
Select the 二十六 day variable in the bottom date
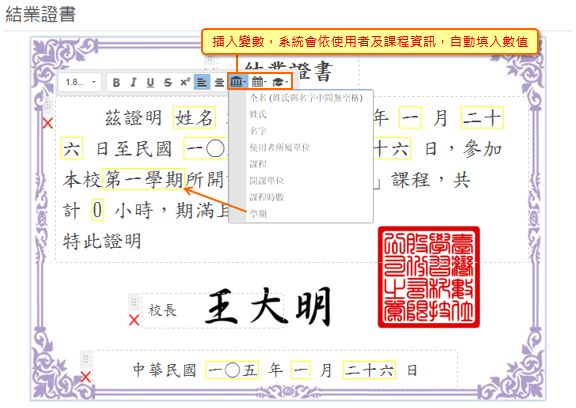click(x=369, y=370)
